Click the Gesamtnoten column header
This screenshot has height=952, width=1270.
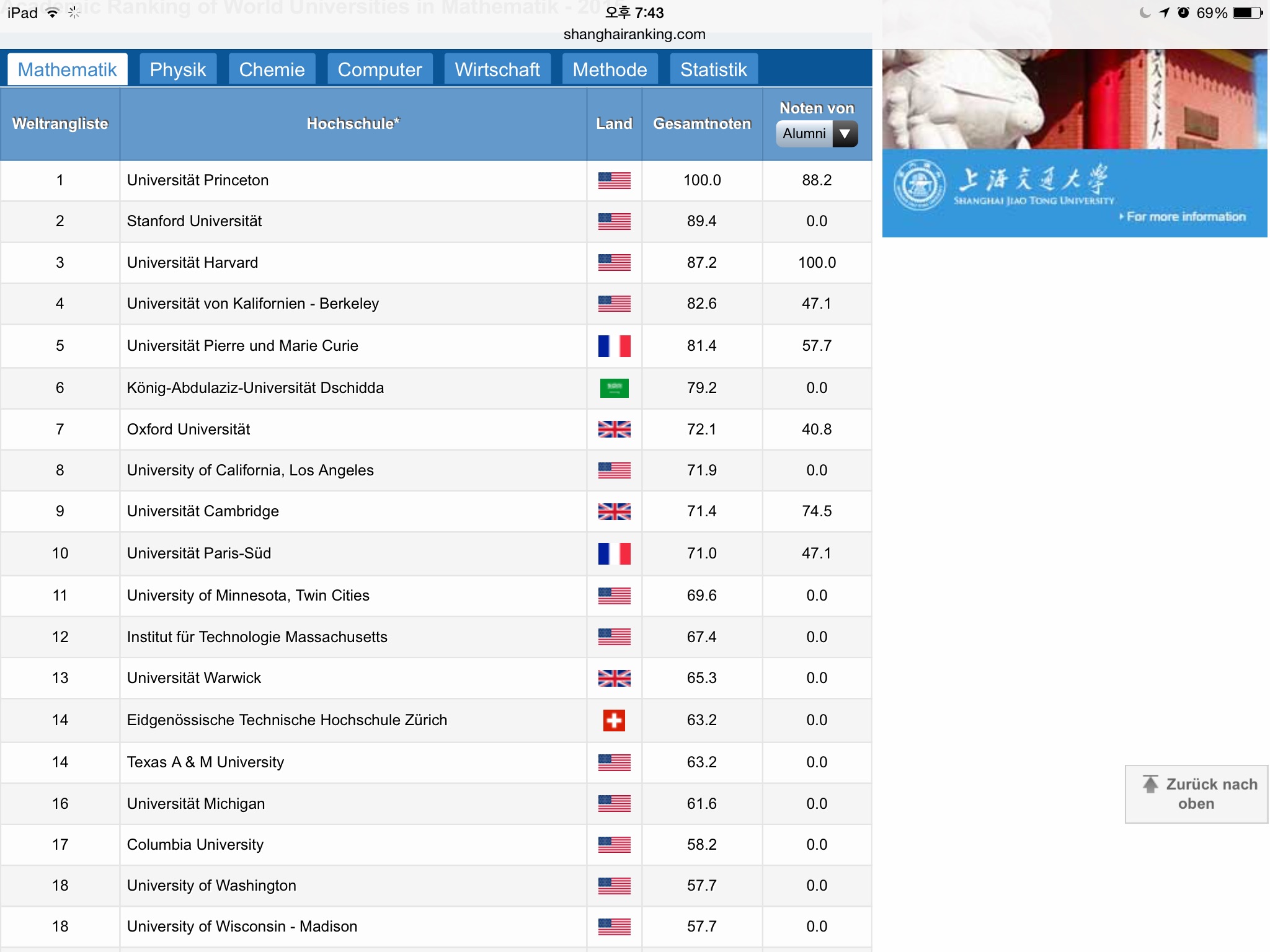(x=701, y=124)
